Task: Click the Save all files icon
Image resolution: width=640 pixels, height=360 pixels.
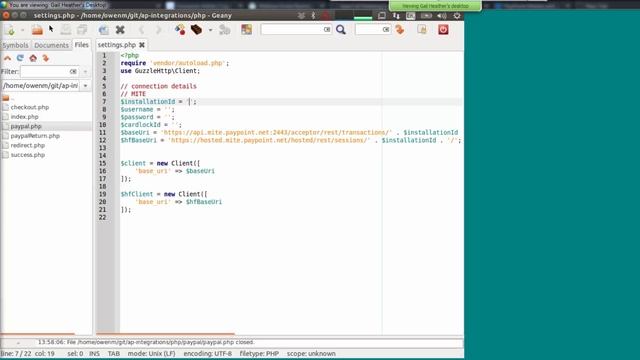Action: (x=82, y=30)
